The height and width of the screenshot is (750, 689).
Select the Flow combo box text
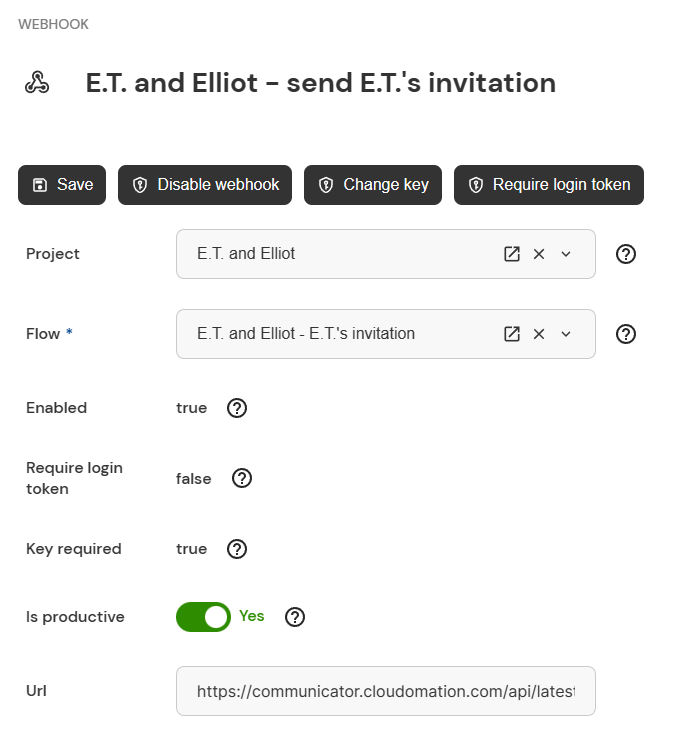pyautogui.click(x=306, y=334)
